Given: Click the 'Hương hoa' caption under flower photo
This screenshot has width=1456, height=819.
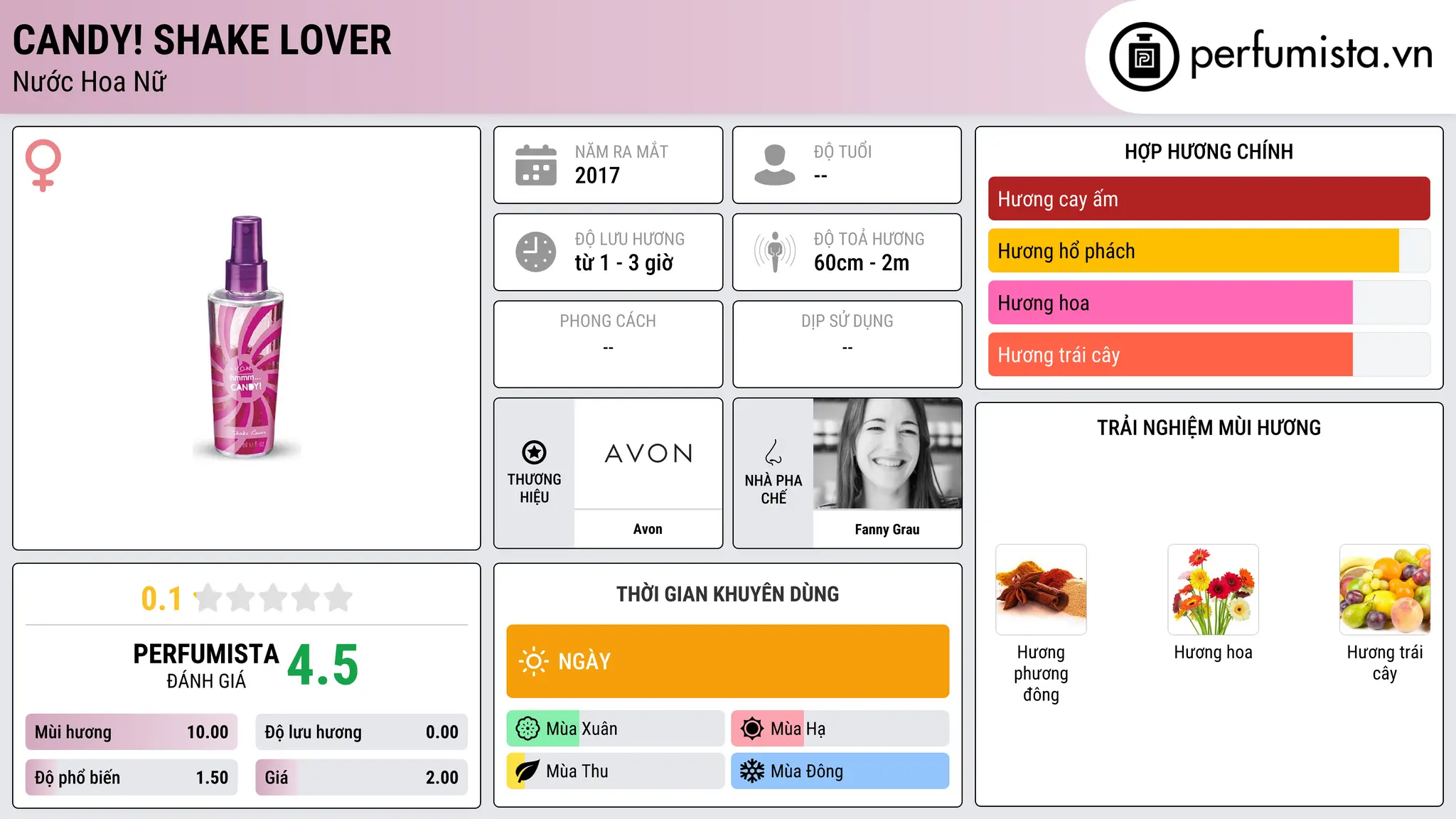Looking at the screenshot, I should click(x=1213, y=653).
